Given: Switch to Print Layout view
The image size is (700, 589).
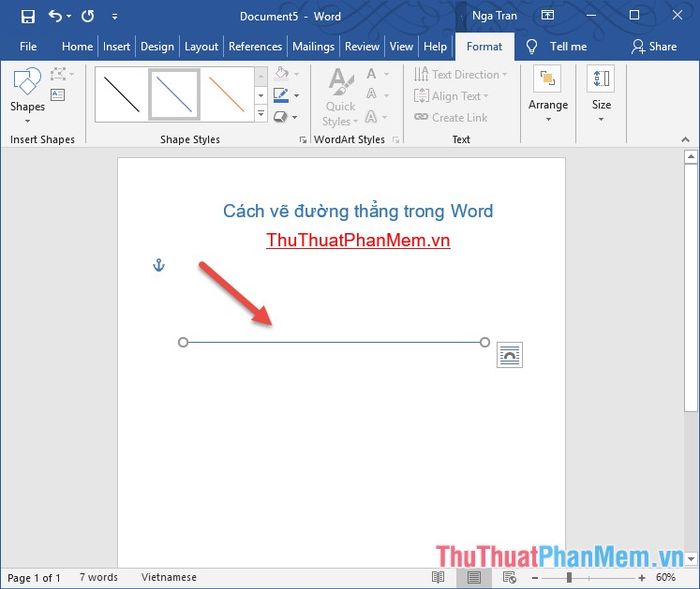Looking at the screenshot, I should (474, 577).
